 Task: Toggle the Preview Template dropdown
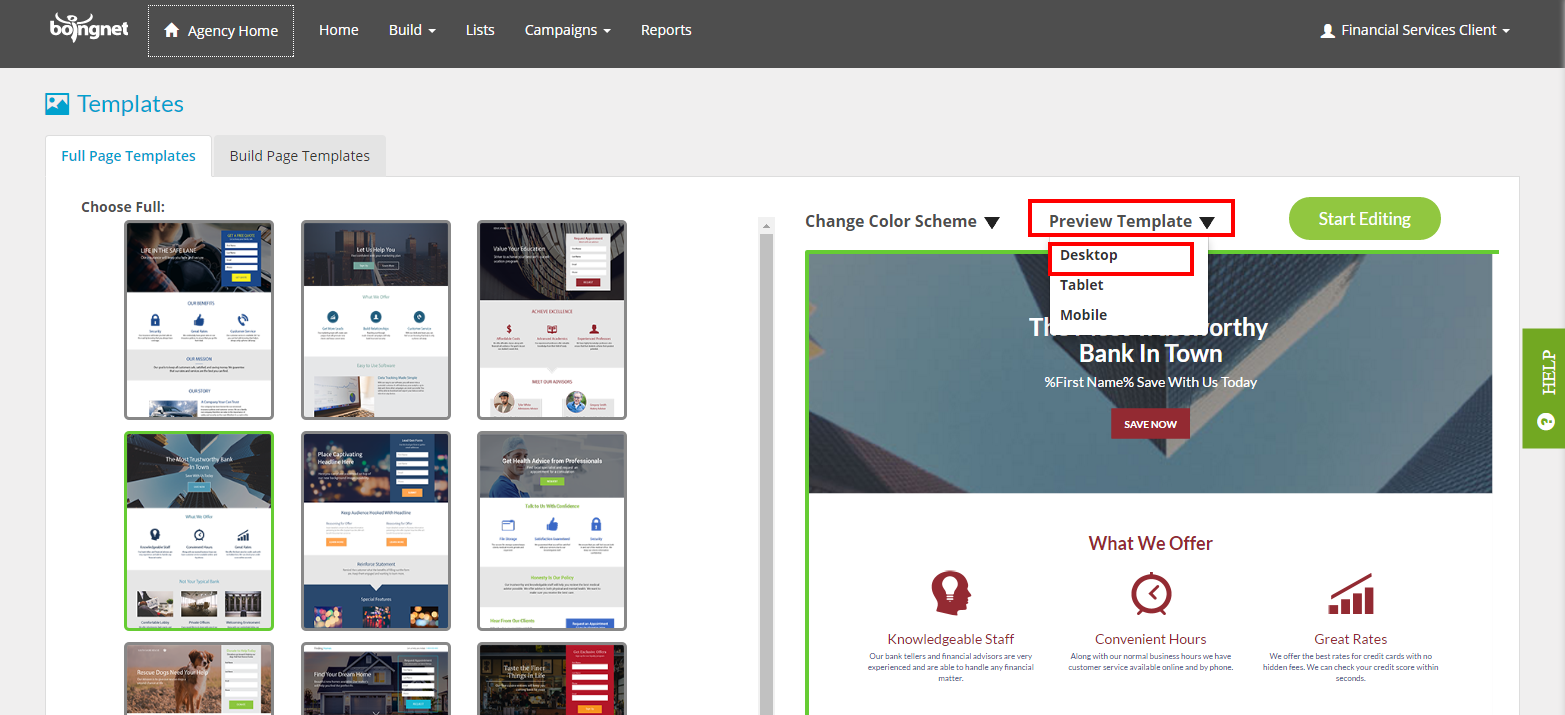tap(1131, 221)
